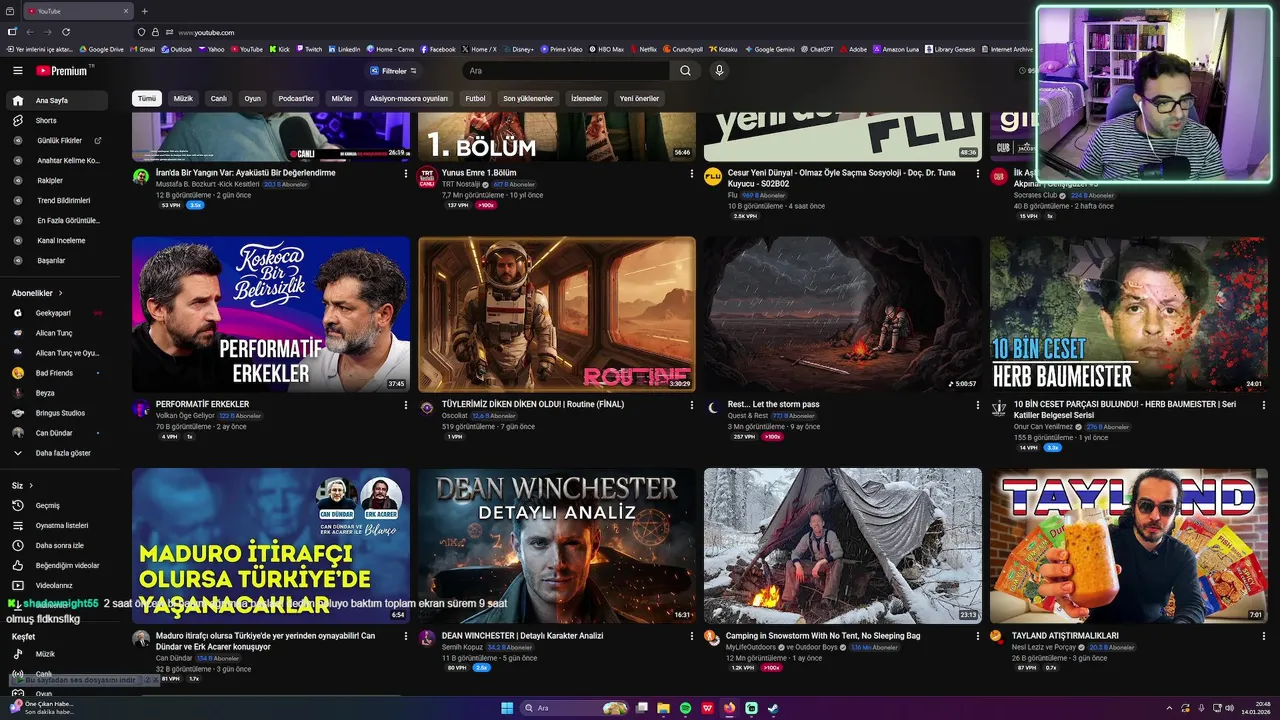The image size is (1280, 720).
Task: Start voice search with microphone icon
Action: click(x=718, y=71)
